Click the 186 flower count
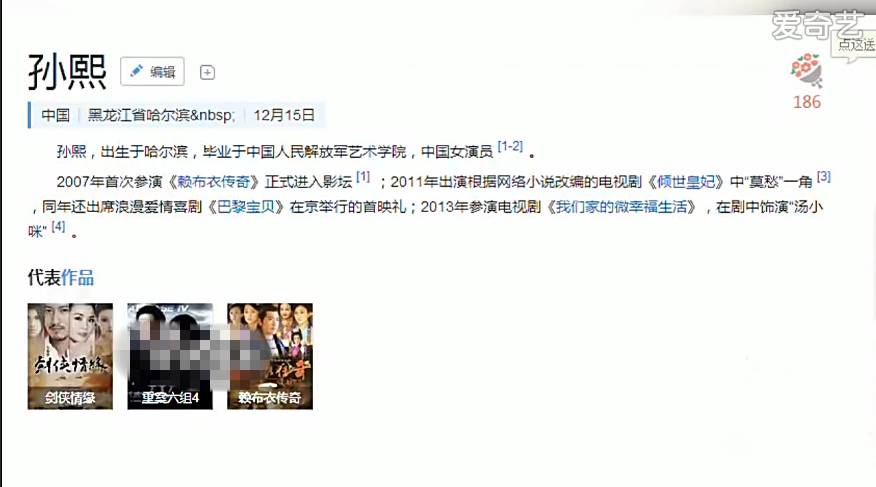Image resolution: width=876 pixels, height=487 pixels. click(807, 102)
